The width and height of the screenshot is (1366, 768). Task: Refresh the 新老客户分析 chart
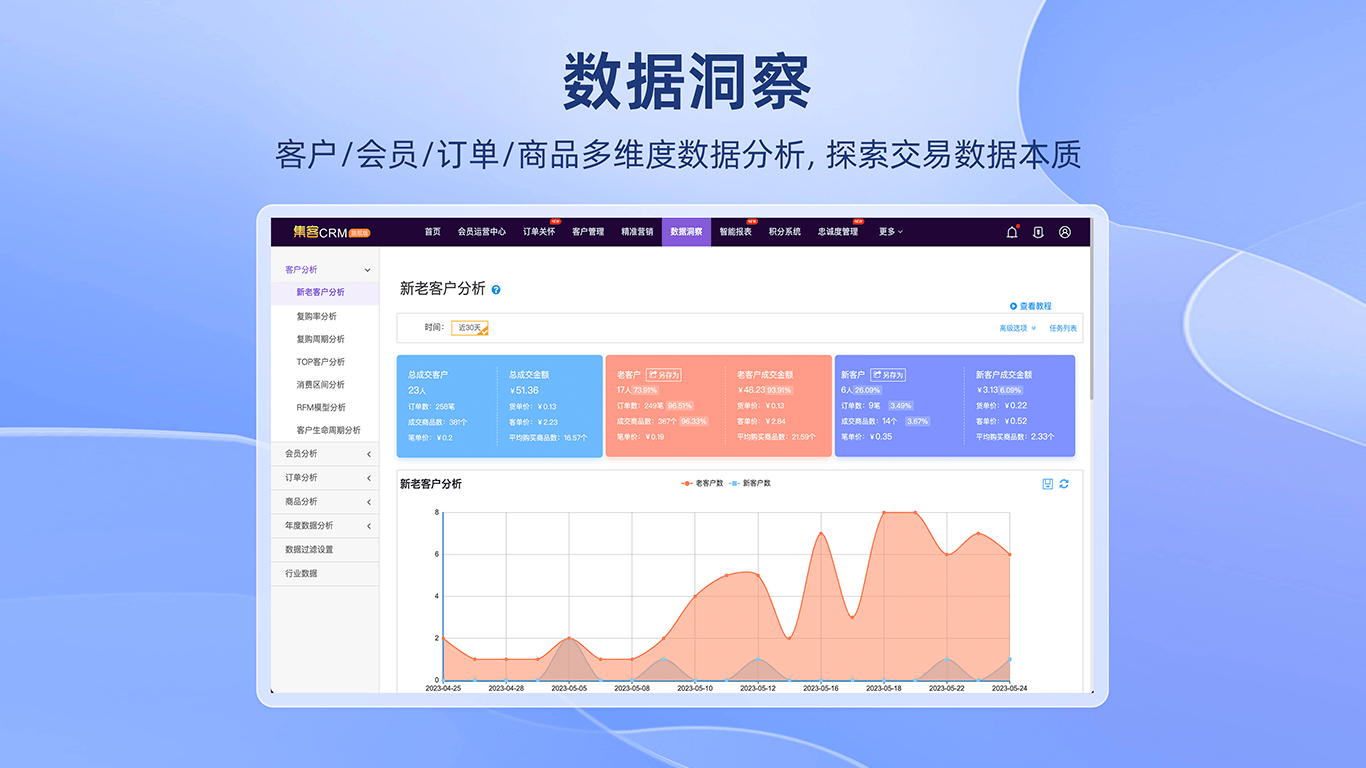click(x=1064, y=484)
